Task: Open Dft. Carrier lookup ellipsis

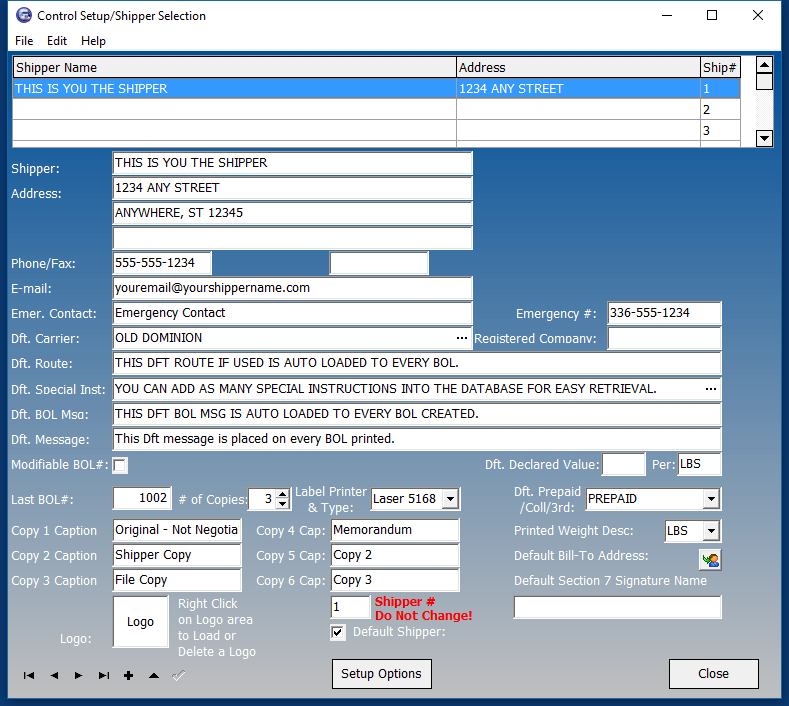Action: coord(461,338)
